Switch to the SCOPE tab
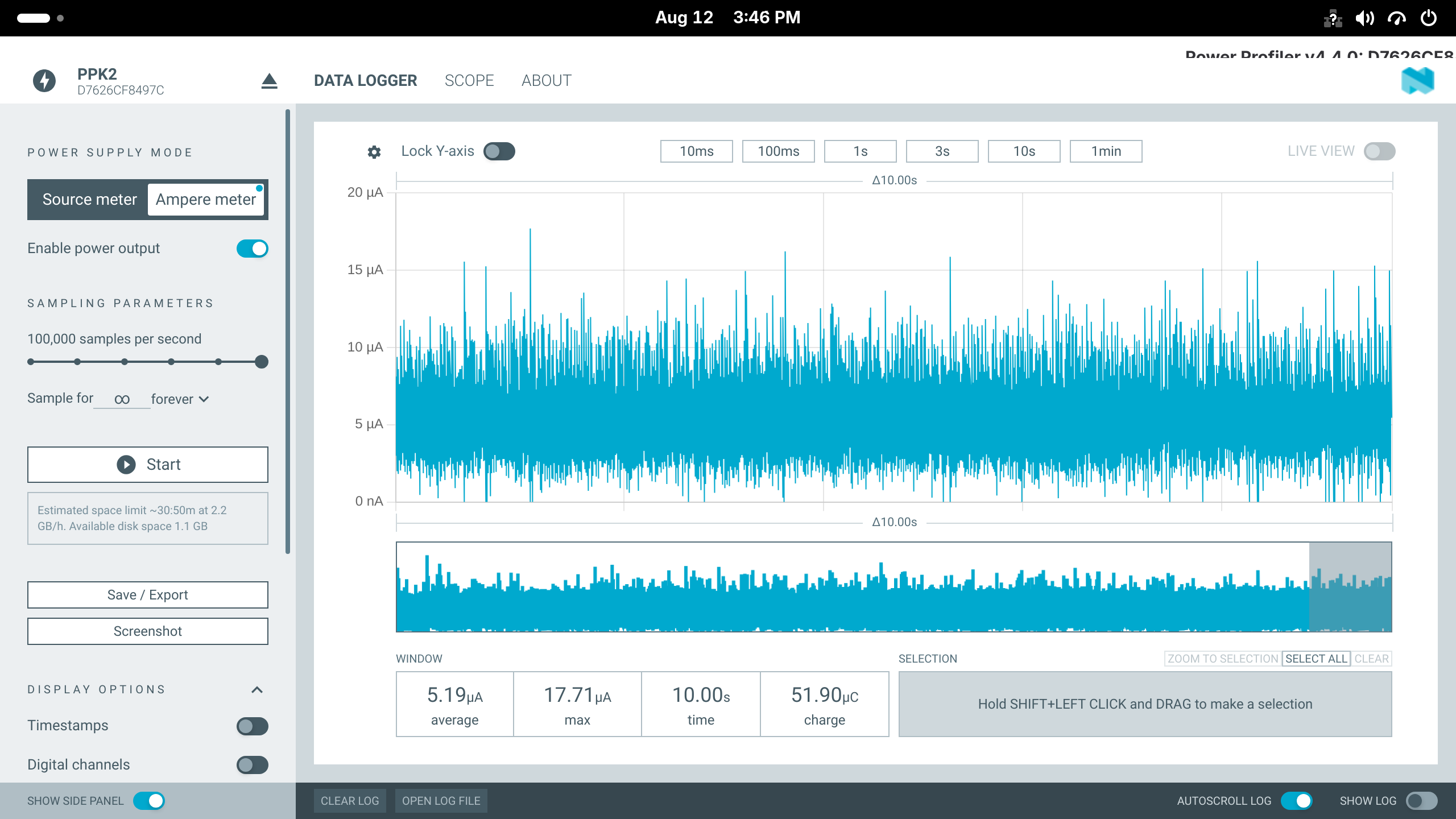The width and height of the screenshot is (1456, 819). [x=469, y=81]
